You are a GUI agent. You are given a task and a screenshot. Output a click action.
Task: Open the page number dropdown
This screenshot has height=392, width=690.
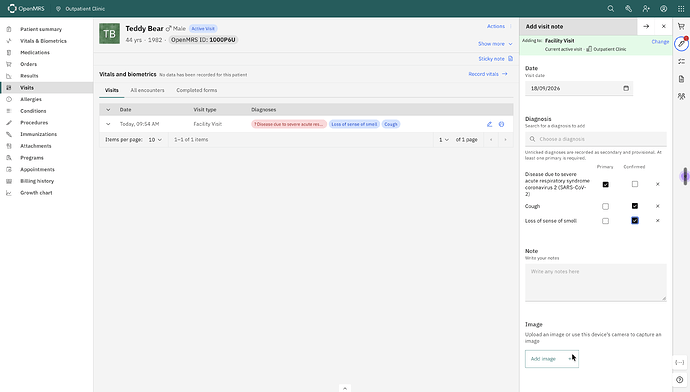444,139
